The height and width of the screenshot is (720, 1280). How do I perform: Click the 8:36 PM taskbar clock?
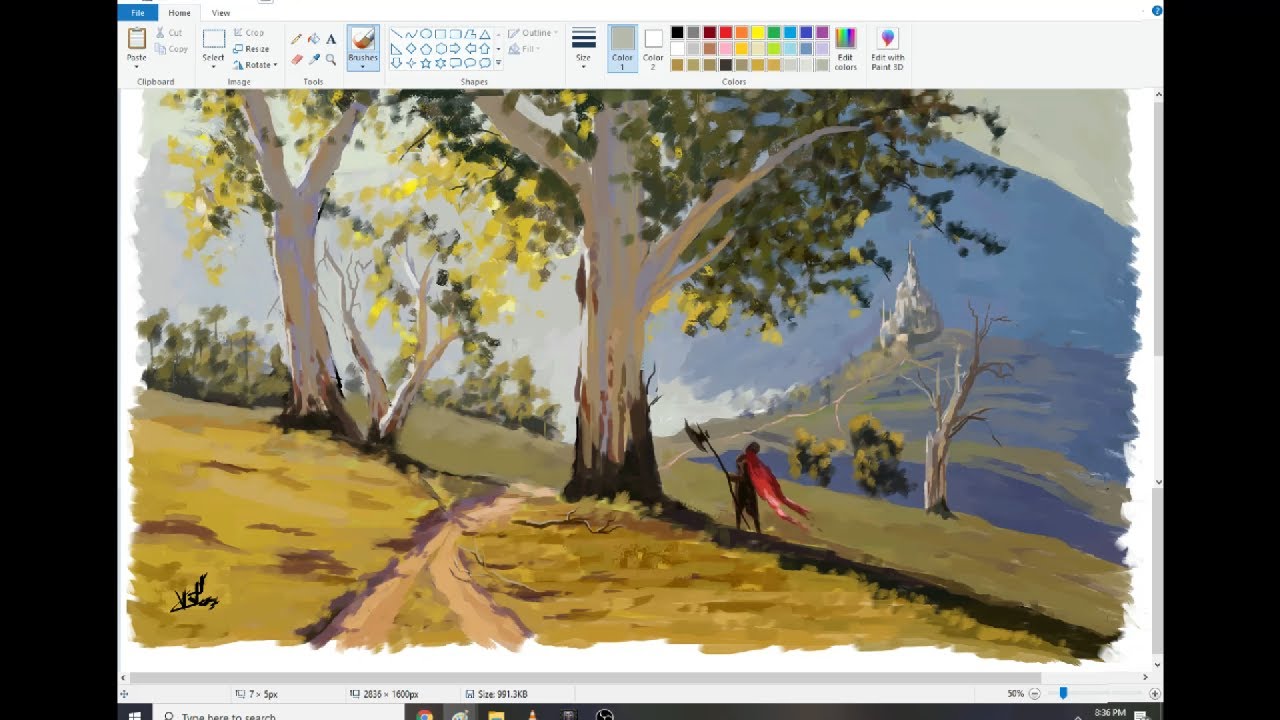(1110, 713)
